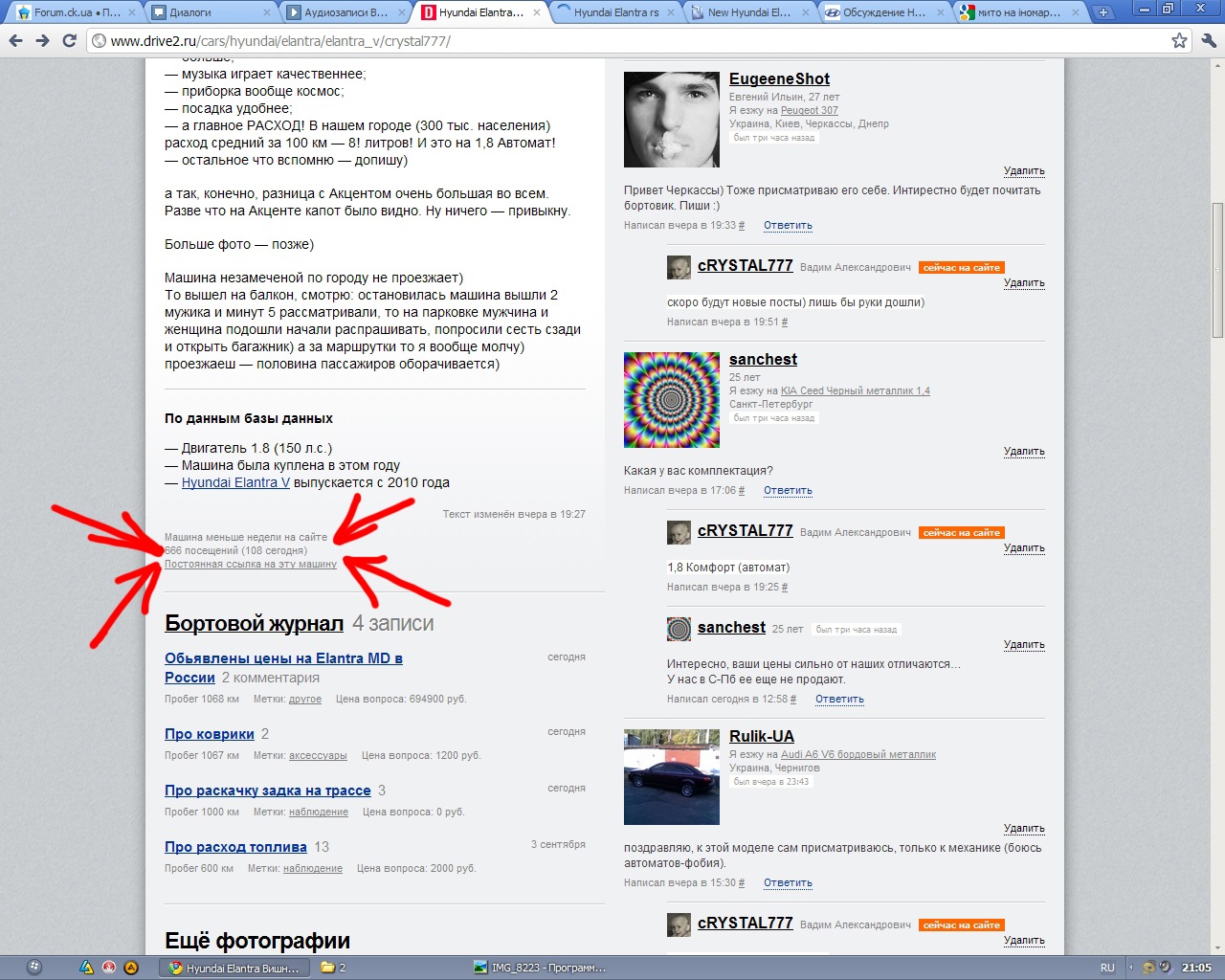This screenshot has height=980, width=1225.
Task: Launch Google Drive from the quick launch bar
Action: pos(86,968)
